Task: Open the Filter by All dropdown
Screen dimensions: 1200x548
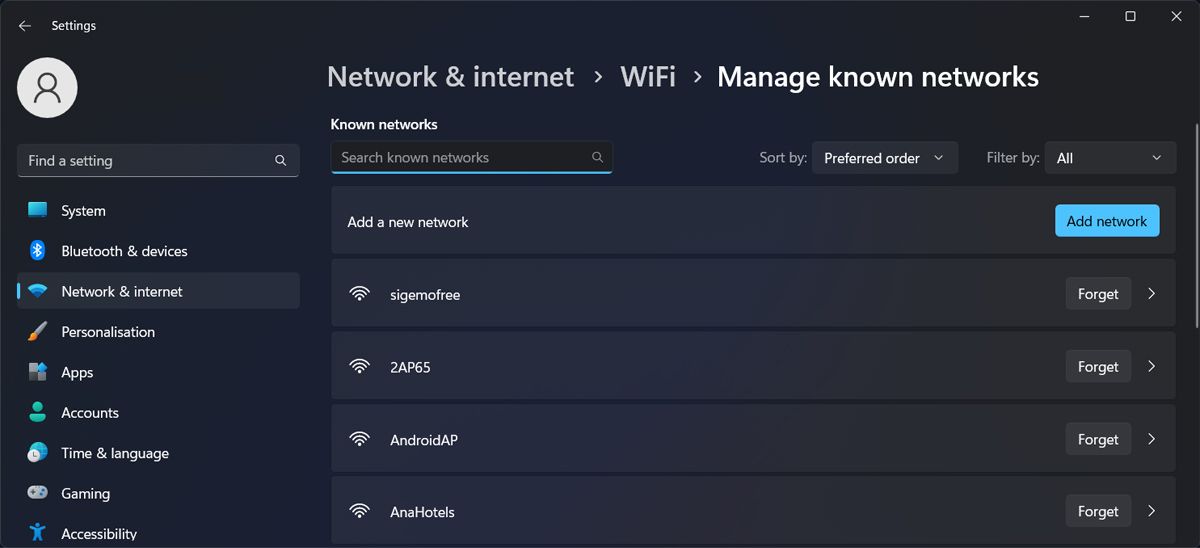Action: pyautogui.click(x=1110, y=158)
